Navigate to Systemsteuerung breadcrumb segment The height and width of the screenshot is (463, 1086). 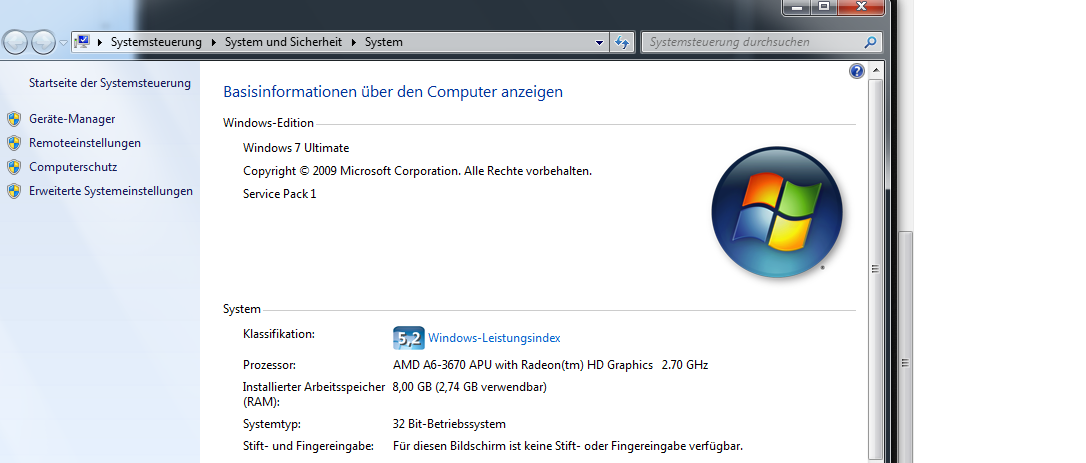156,42
